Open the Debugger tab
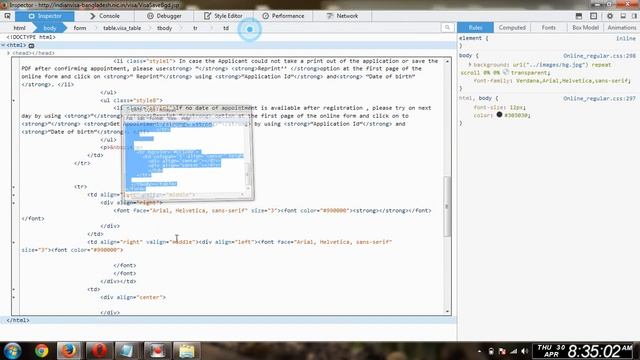Image resolution: width=640 pixels, height=360 pixels. 164,16
